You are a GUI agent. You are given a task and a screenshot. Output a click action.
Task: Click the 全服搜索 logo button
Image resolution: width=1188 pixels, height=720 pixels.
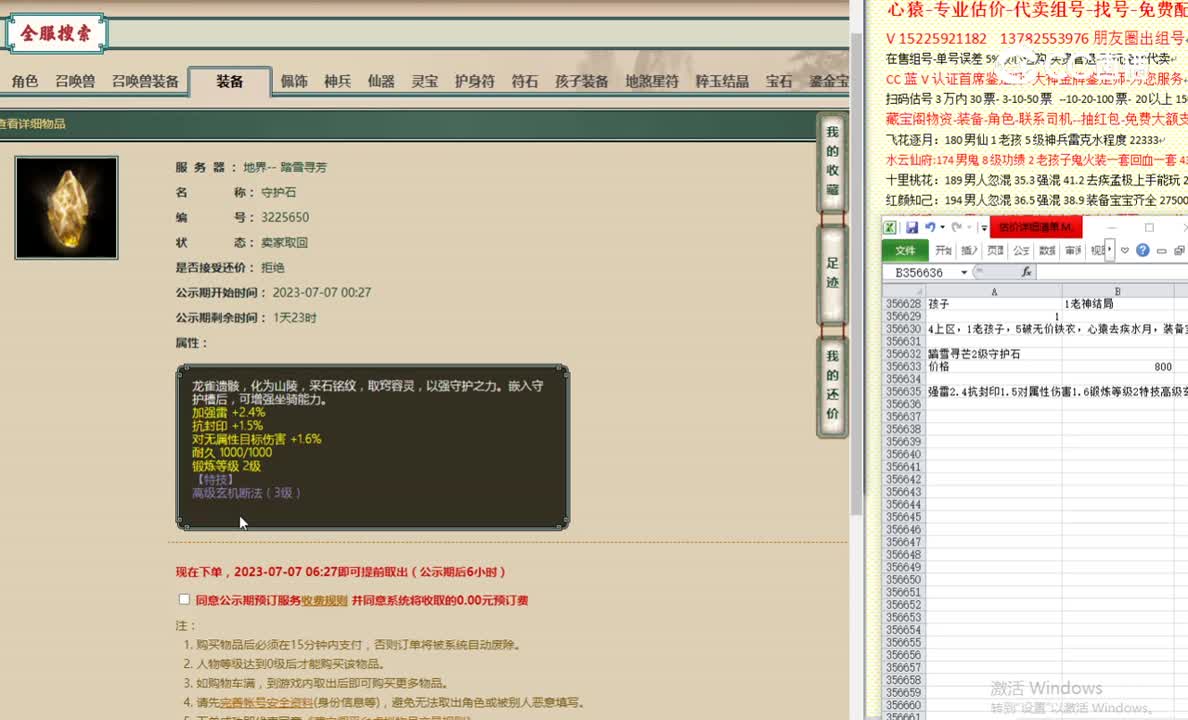click(x=56, y=33)
